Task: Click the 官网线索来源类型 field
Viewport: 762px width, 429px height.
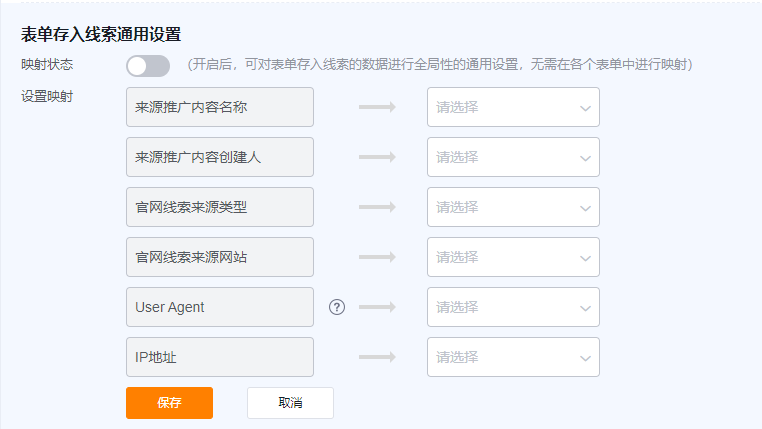Action: coord(220,207)
